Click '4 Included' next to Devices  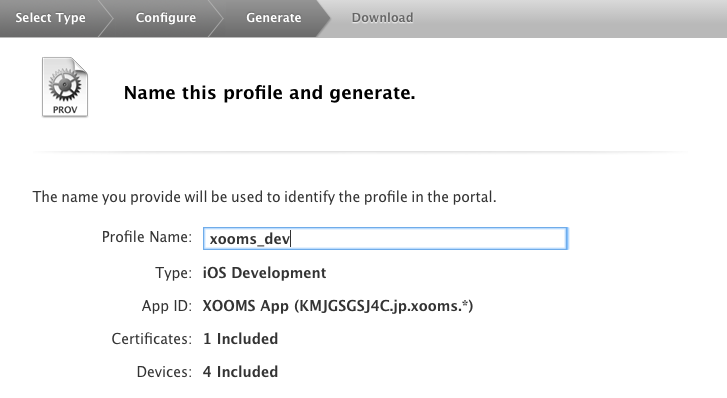click(x=240, y=372)
